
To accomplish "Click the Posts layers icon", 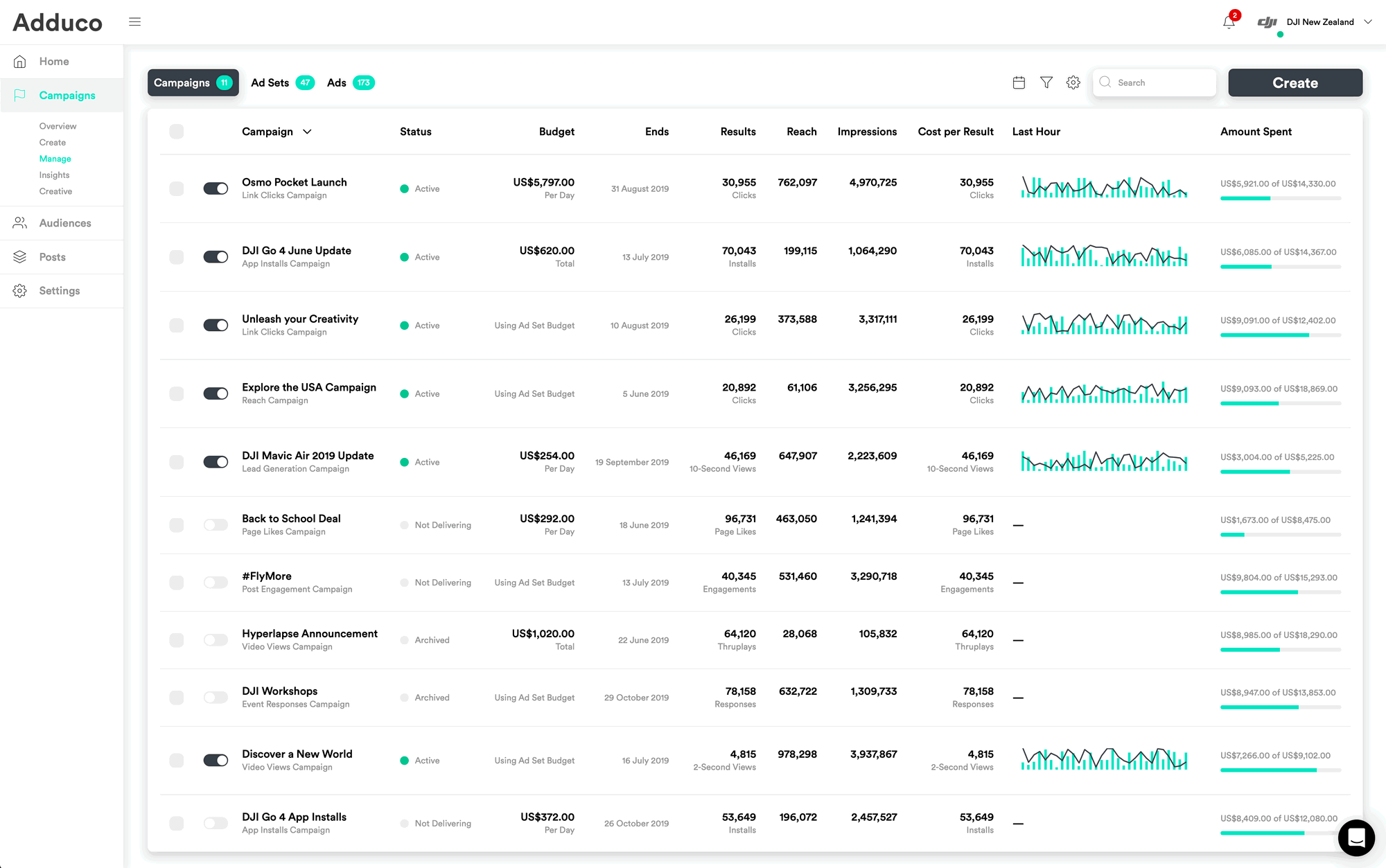I will [x=20, y=257].
